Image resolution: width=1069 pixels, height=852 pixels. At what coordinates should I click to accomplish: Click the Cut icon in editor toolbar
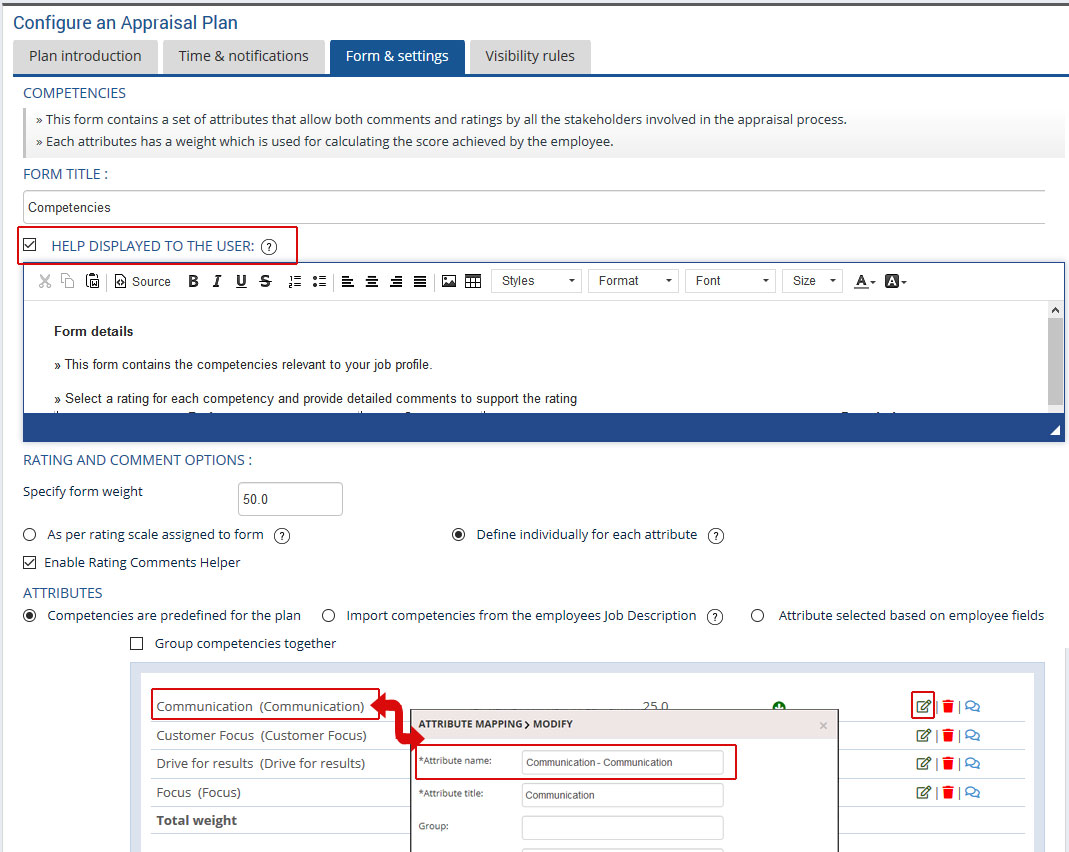pyautogui.click(x=45, y=281)
